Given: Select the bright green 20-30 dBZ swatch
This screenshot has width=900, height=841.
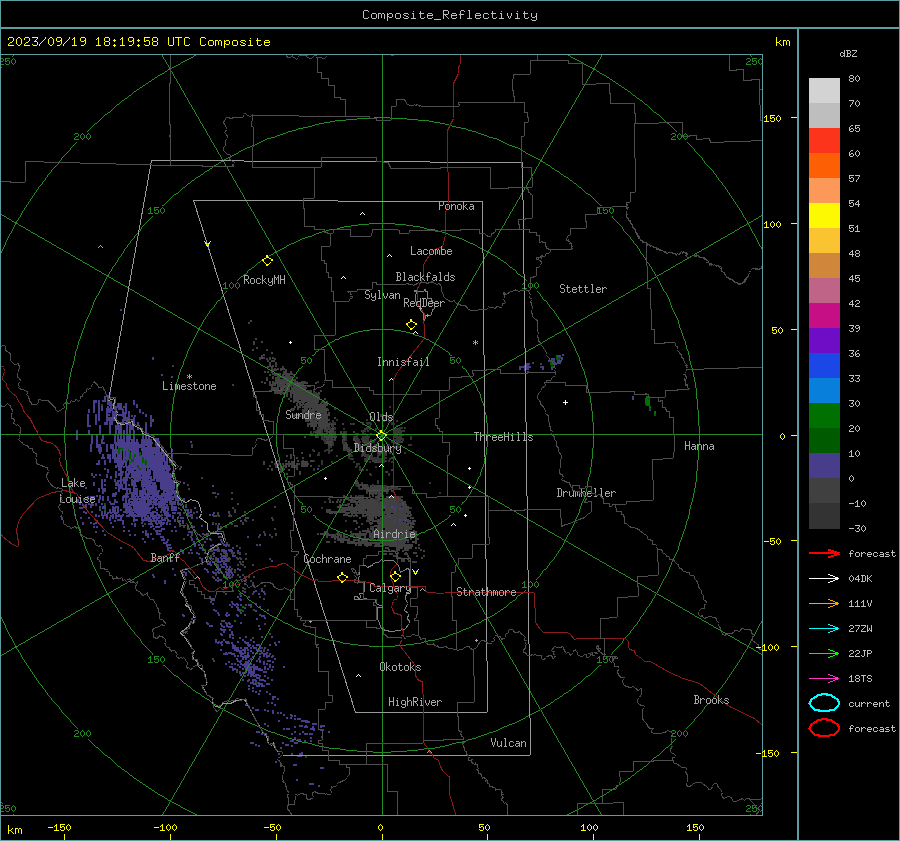Looking at the screenshot, I should click(x=824, y=416).
